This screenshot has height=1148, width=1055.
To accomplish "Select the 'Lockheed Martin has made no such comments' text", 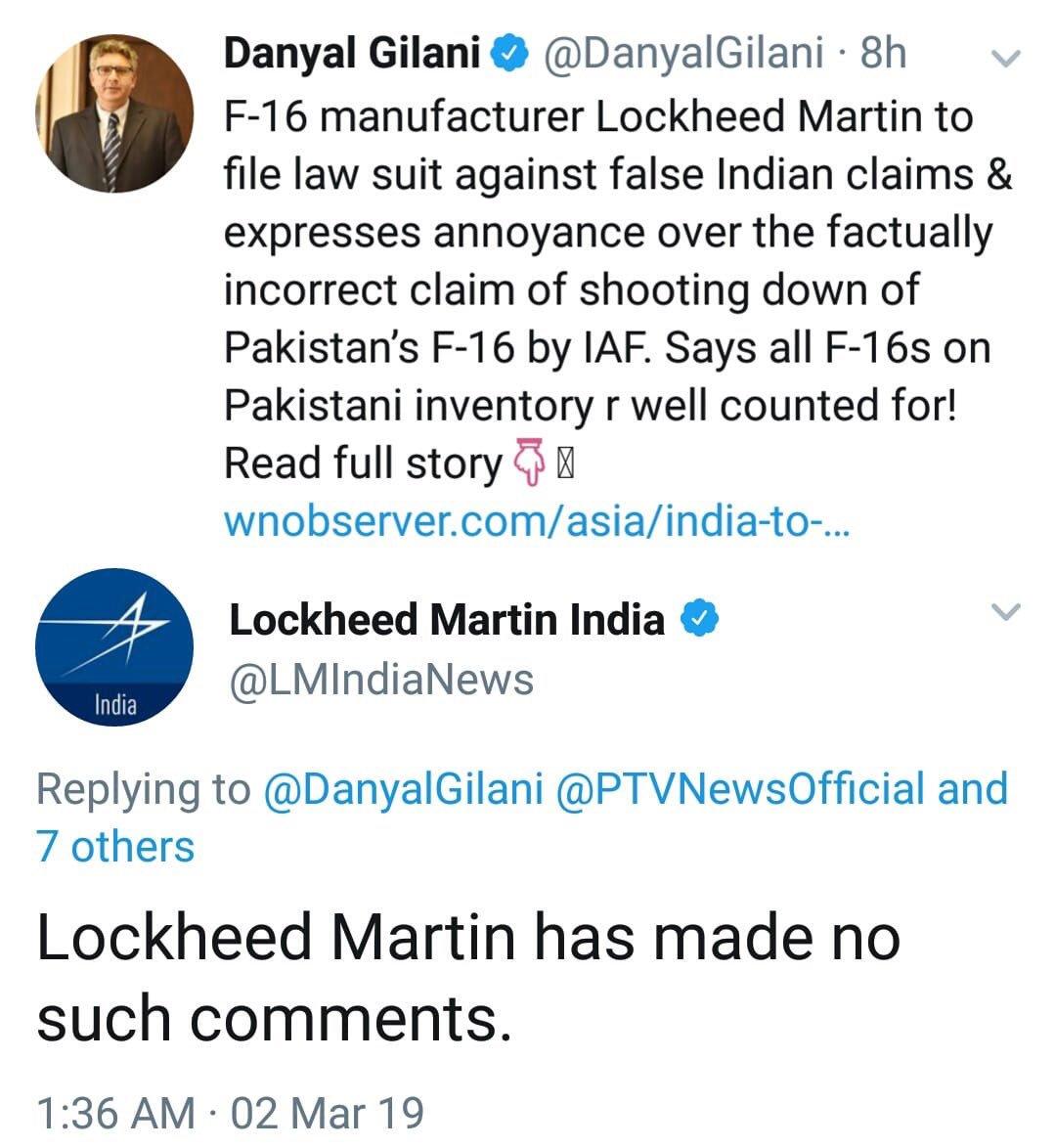I will coord(468,978).
